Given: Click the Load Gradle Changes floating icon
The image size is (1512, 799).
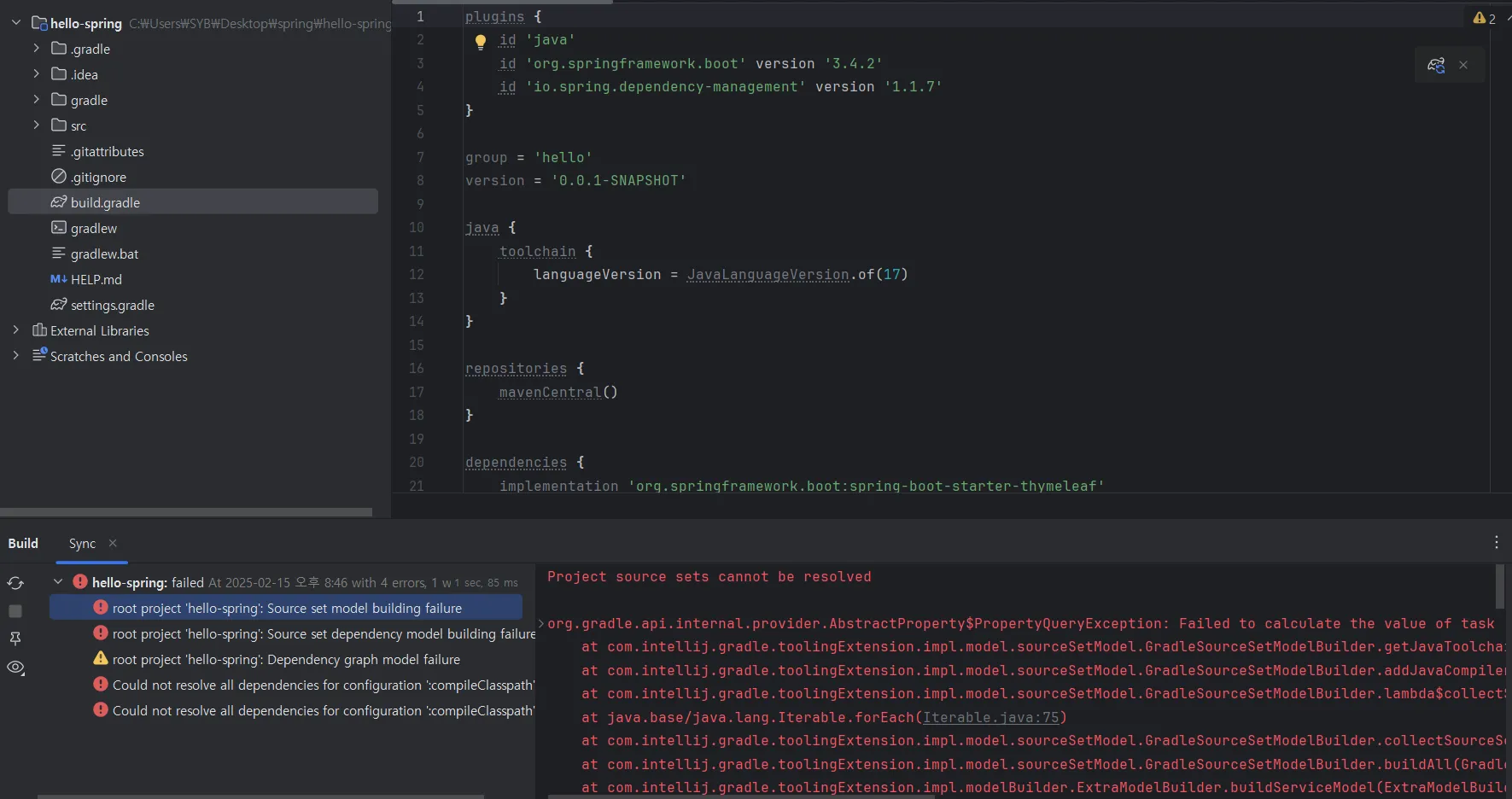Looking at the screenshot, I should 1436,65.
